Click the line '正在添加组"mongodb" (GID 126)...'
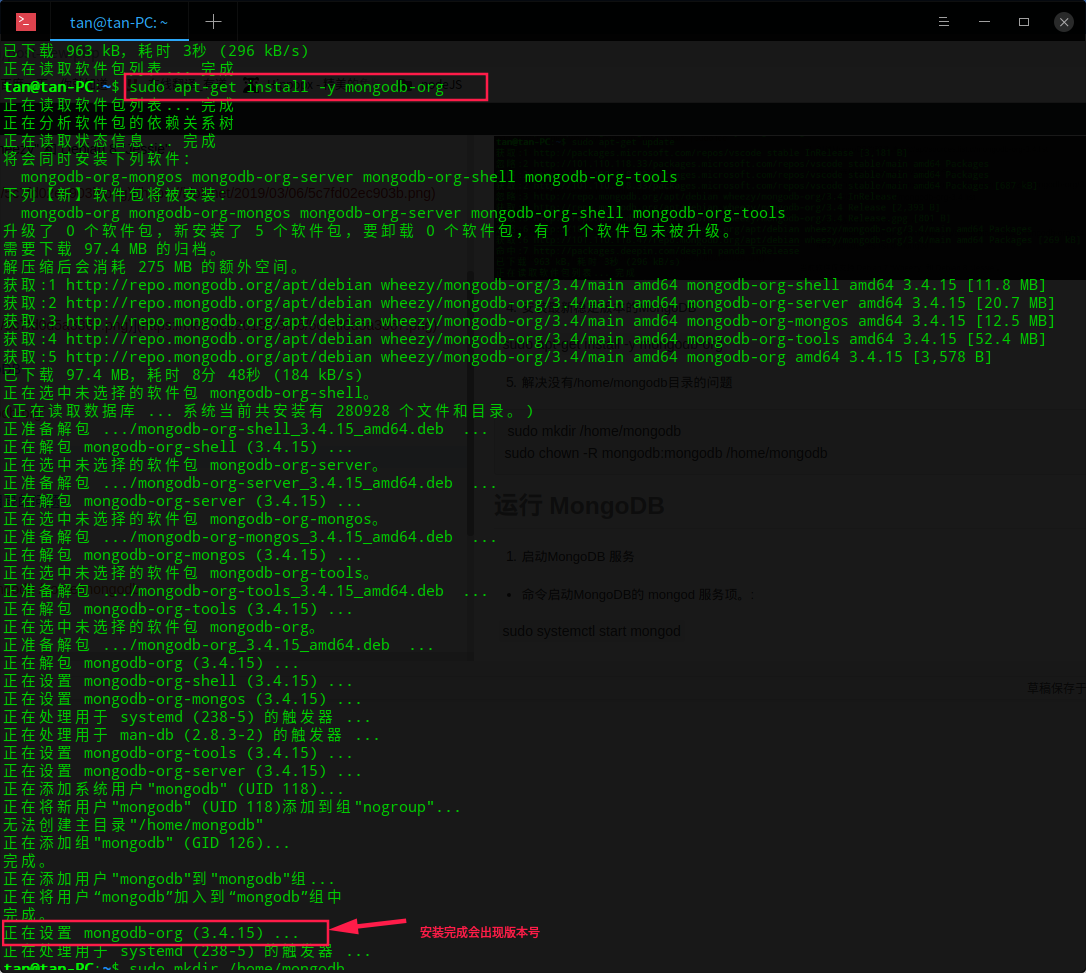The image size is (1086, 973). click(147, 843)
